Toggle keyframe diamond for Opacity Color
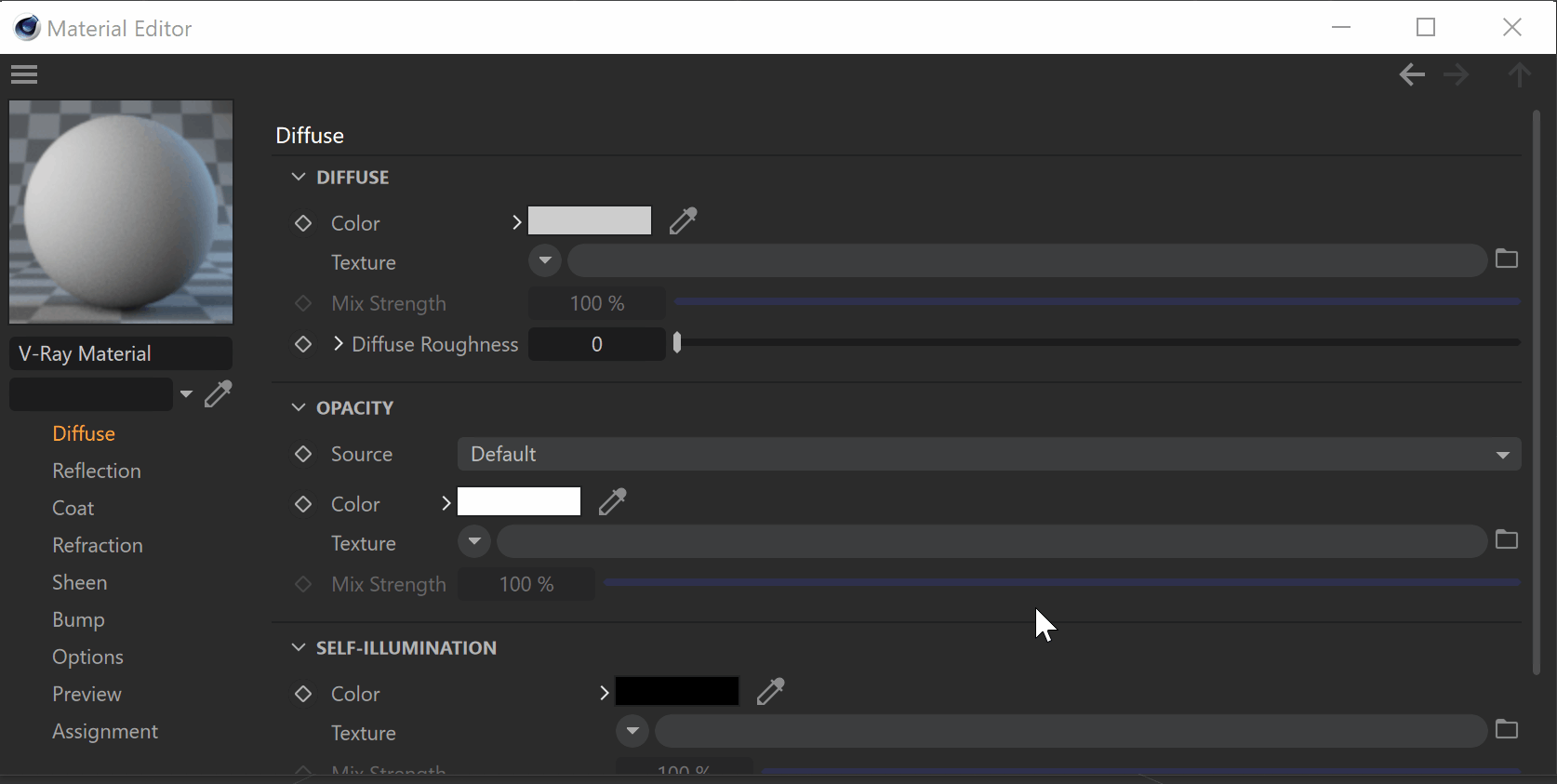The height and width of the screenshot is (784, 1557). 303,504
